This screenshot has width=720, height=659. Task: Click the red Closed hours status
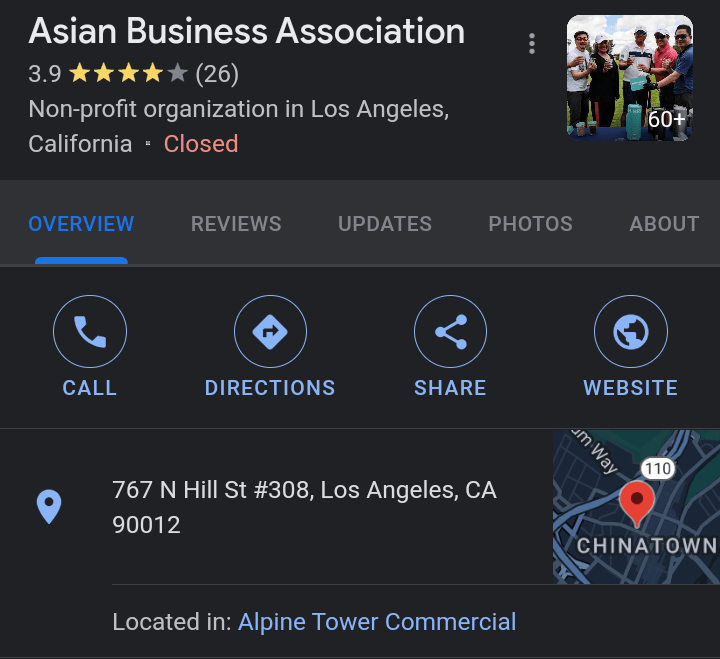(x=201, y=144)
